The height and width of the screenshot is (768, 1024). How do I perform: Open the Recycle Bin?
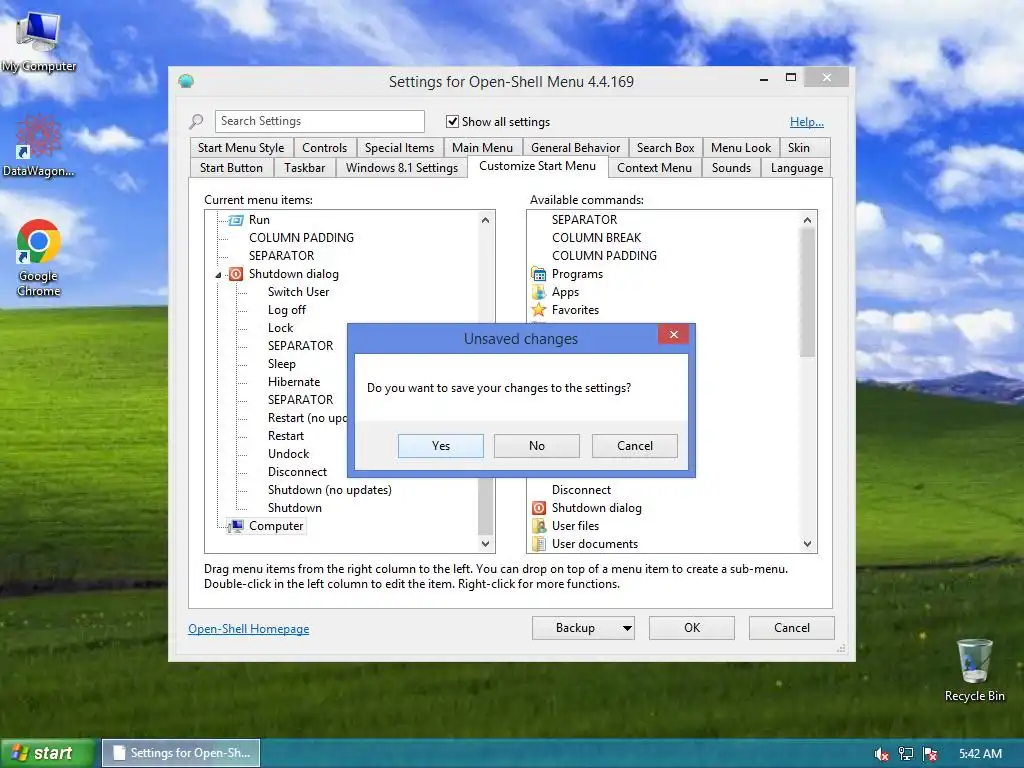coord(974,670)
